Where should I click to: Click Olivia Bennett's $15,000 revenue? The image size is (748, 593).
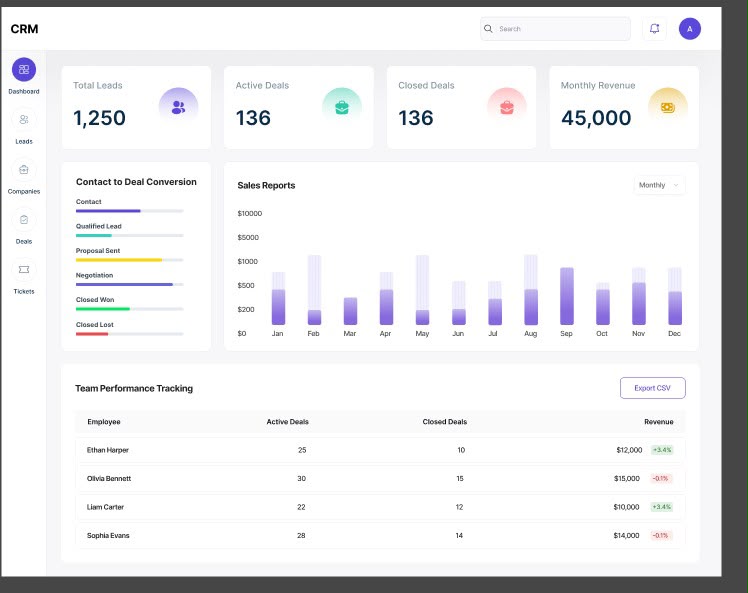click(x=627, y=479)
